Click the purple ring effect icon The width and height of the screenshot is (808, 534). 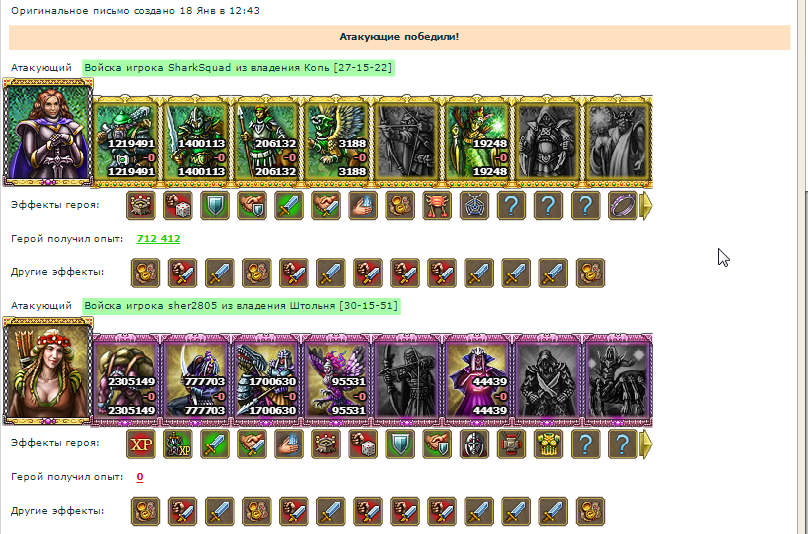[x=622, y=206]
